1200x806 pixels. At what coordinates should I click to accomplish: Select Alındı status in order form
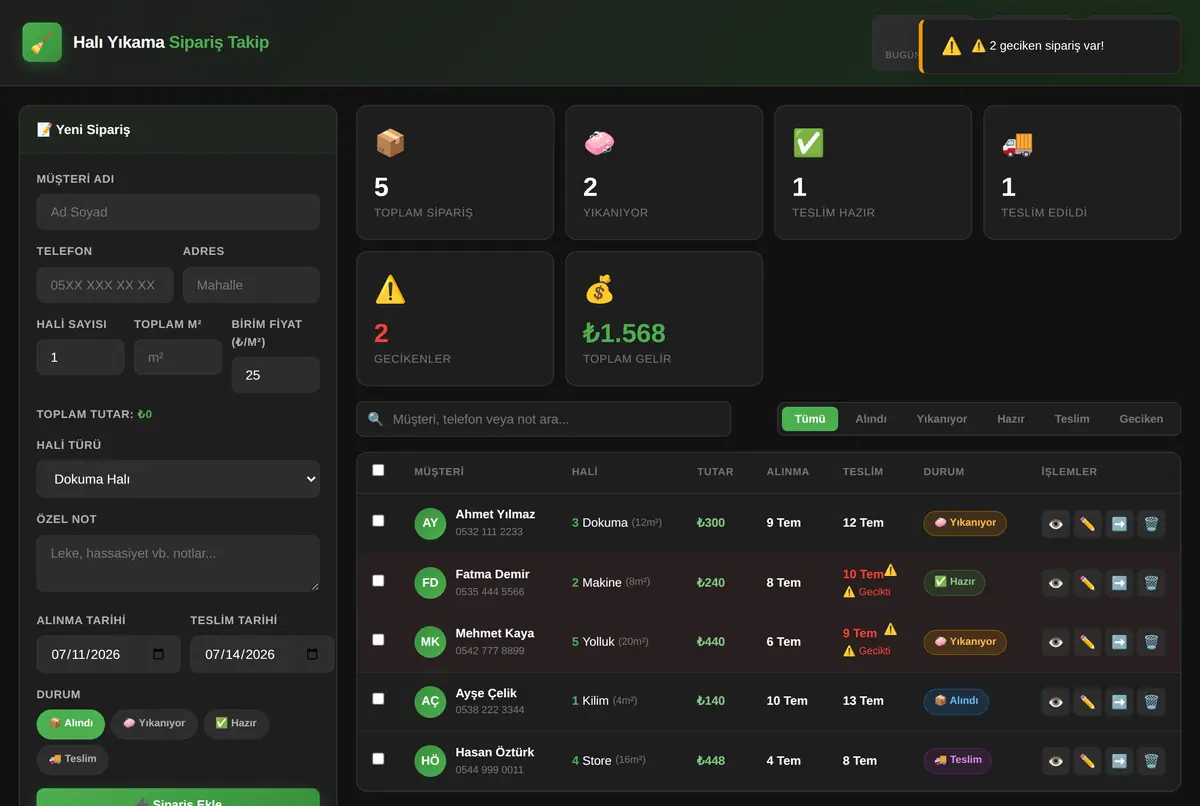pos(71,723)
